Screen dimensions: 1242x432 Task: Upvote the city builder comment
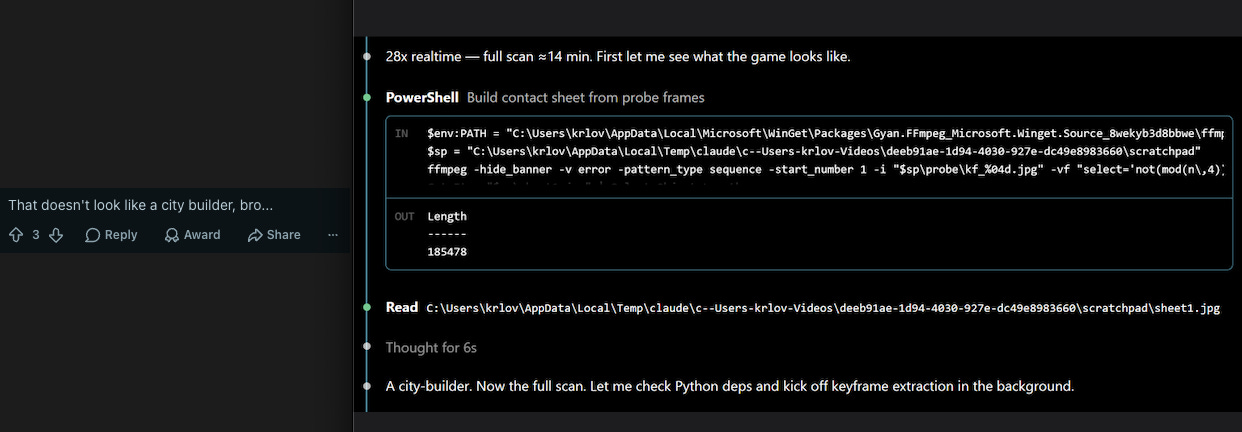coord(16,235)
